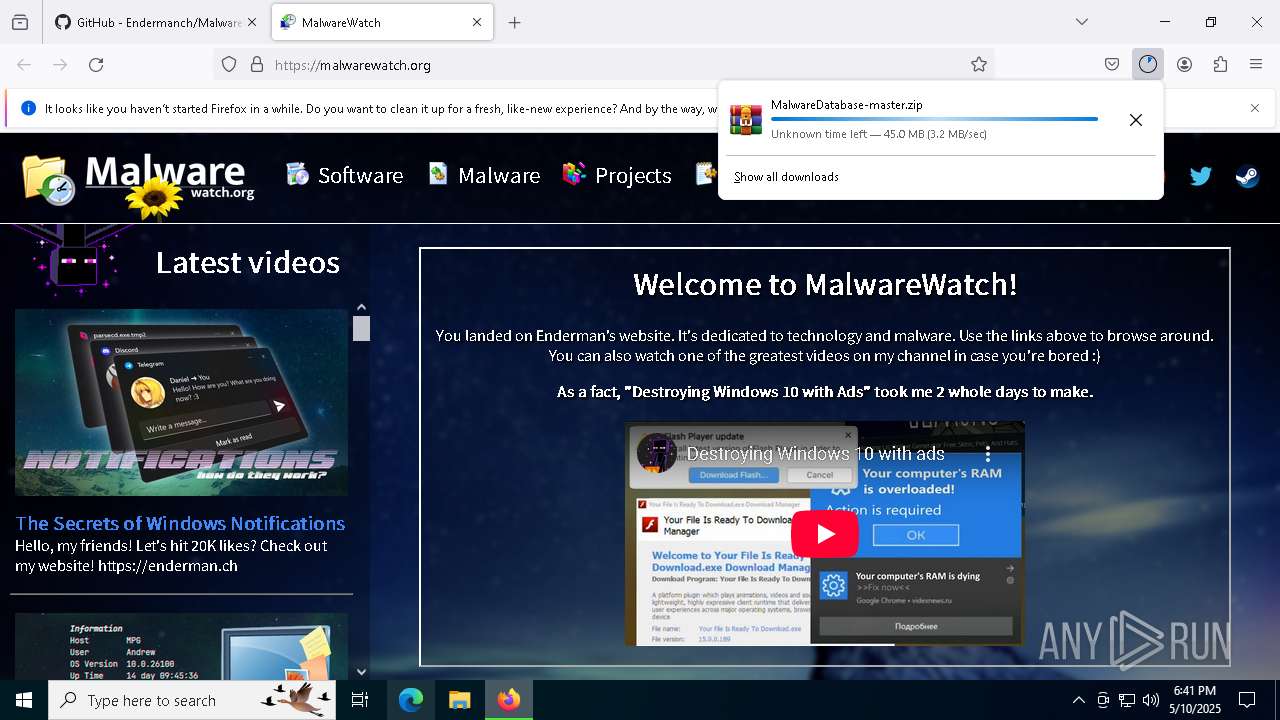Open the notification center icon

[x=1247, y=700]
